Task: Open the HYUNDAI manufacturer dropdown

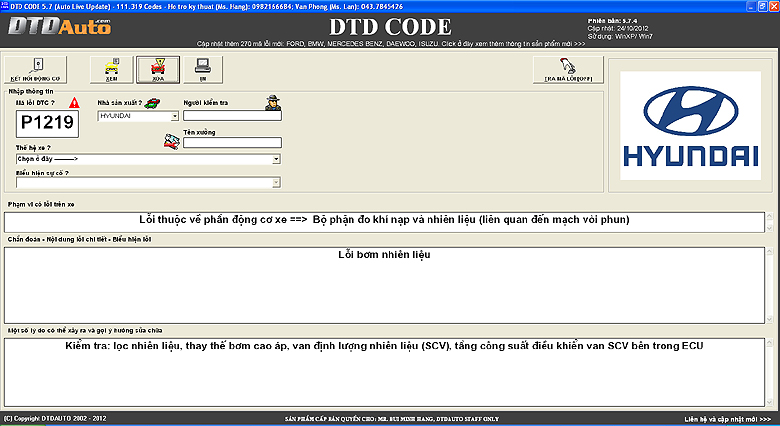Action: (x=175, y=116)
